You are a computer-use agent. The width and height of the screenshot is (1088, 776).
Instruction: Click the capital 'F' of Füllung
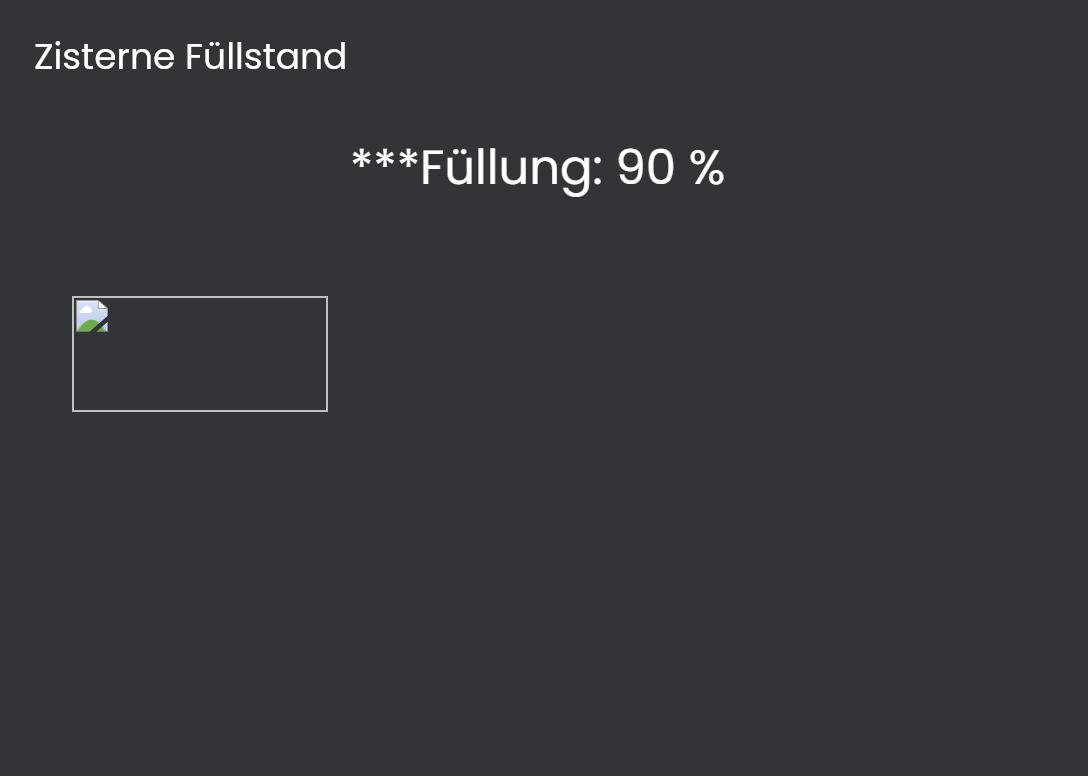tap(432, 167)
